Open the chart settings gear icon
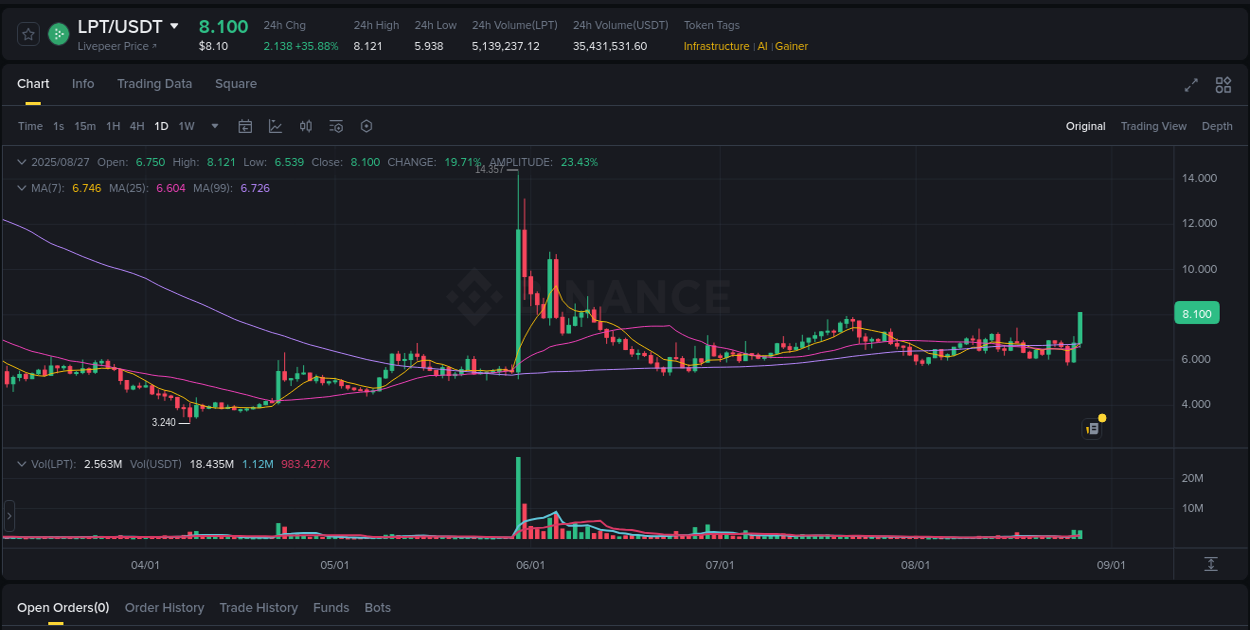This screenshot has height=630, width=1250. pyautogui.click(x=366, y=126)
